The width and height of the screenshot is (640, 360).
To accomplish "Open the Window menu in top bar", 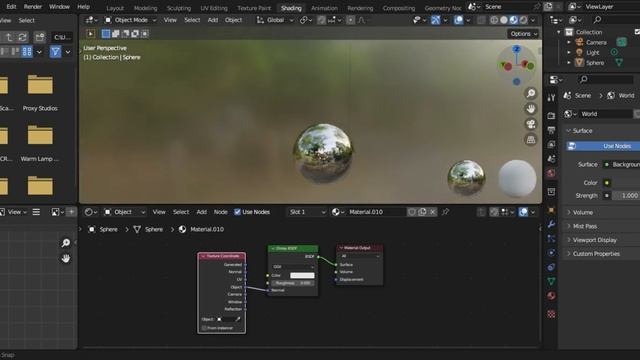I will [x=59, y=7].
